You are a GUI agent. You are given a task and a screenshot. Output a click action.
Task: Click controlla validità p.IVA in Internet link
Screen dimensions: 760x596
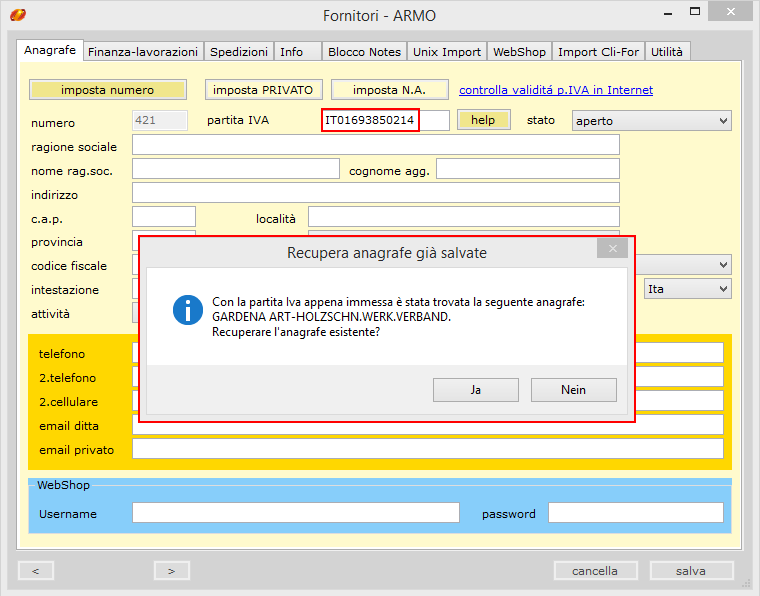[555, 90]
